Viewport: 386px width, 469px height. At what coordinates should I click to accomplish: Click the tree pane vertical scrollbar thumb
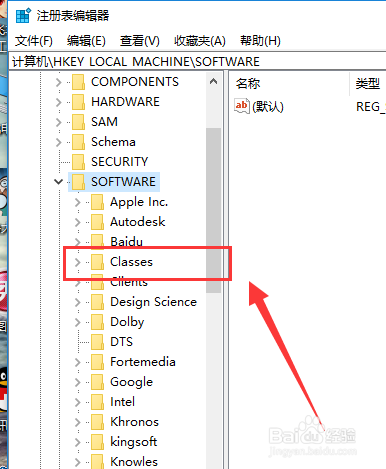click(x=214, y=211)
